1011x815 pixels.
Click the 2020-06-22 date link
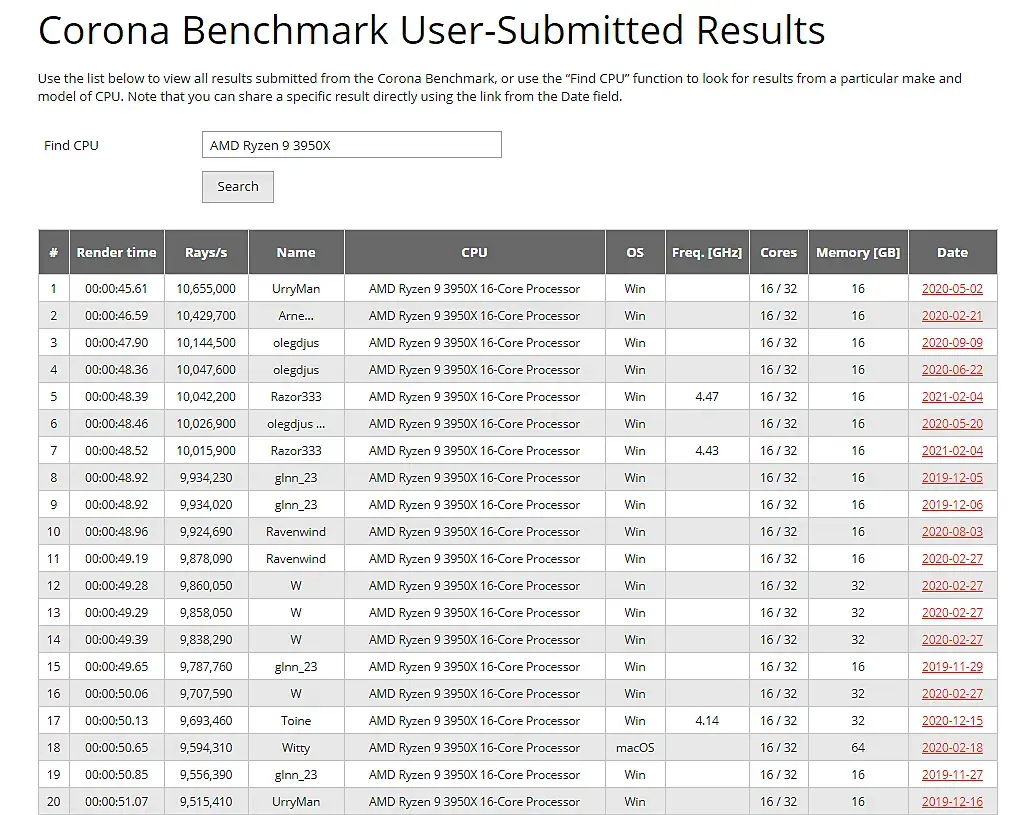coord(952,370)
